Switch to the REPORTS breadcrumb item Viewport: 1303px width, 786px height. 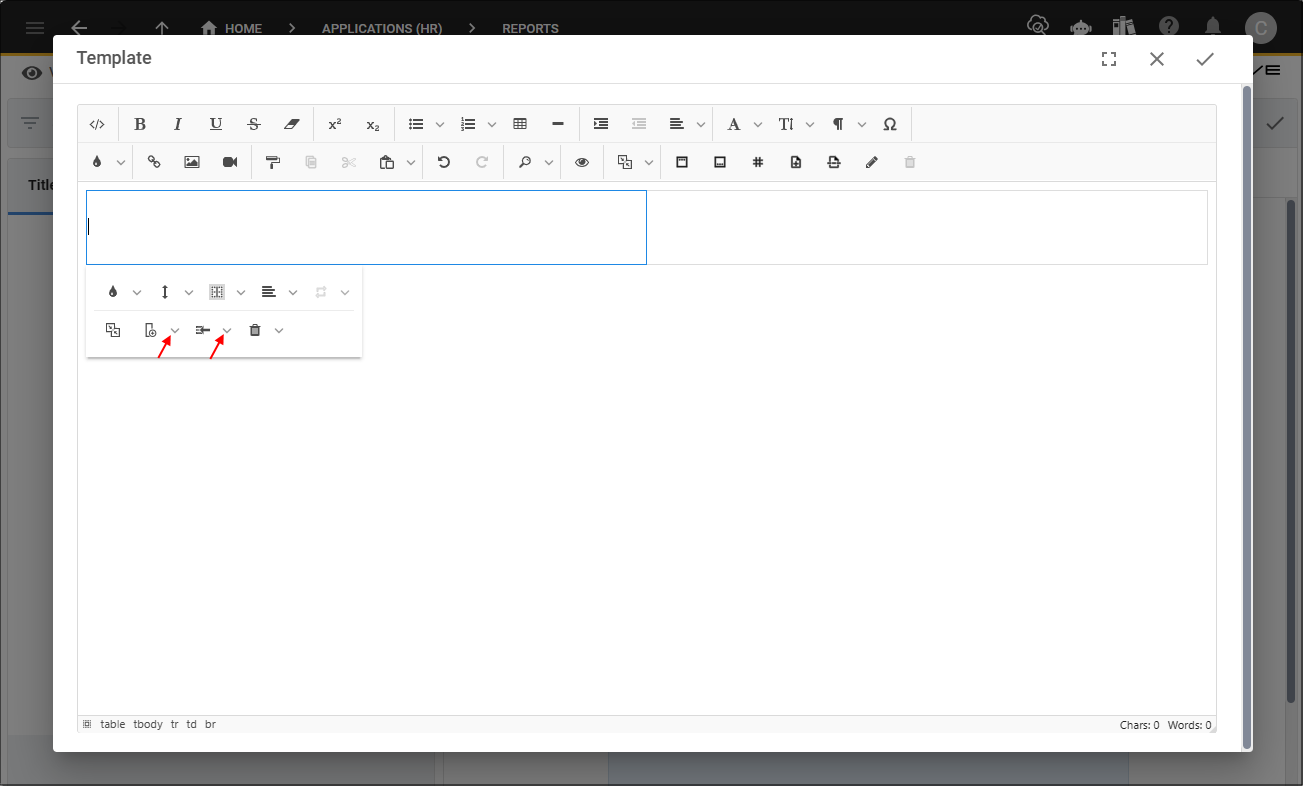click(530, 28)
